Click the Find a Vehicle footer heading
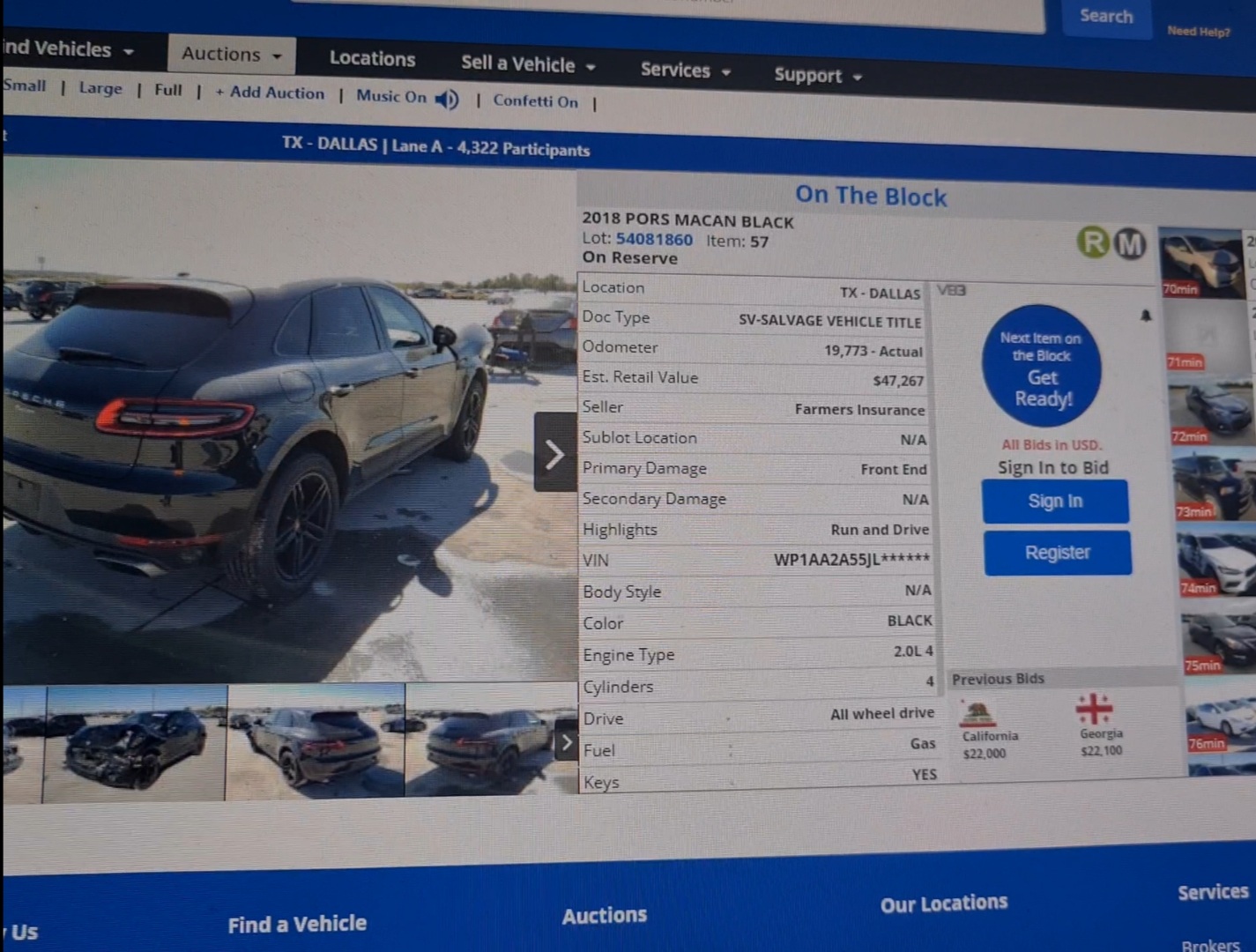The image size is (1256, 952). [297, 925]
